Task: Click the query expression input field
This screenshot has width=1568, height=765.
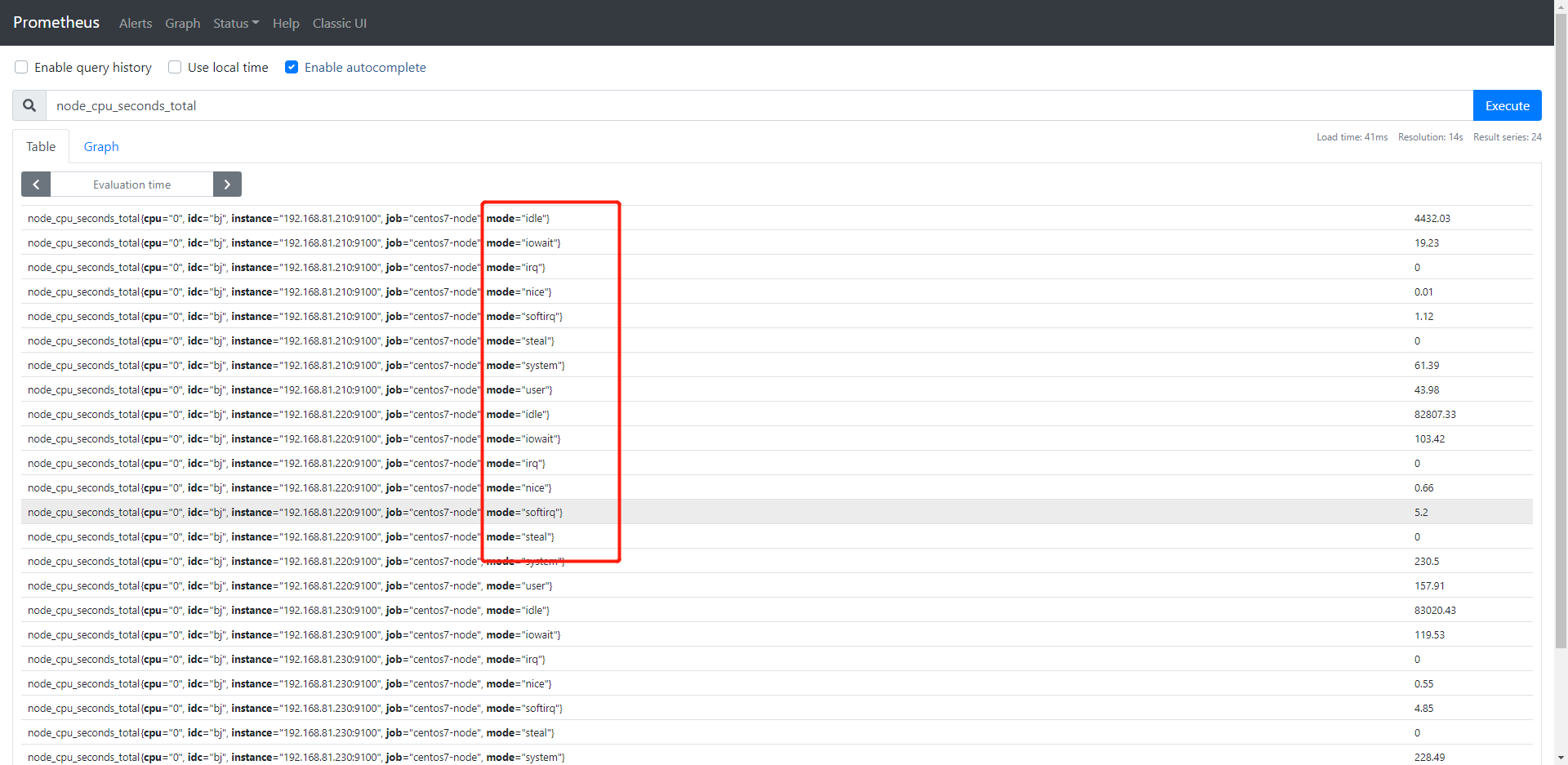Action: pos(735,105)
